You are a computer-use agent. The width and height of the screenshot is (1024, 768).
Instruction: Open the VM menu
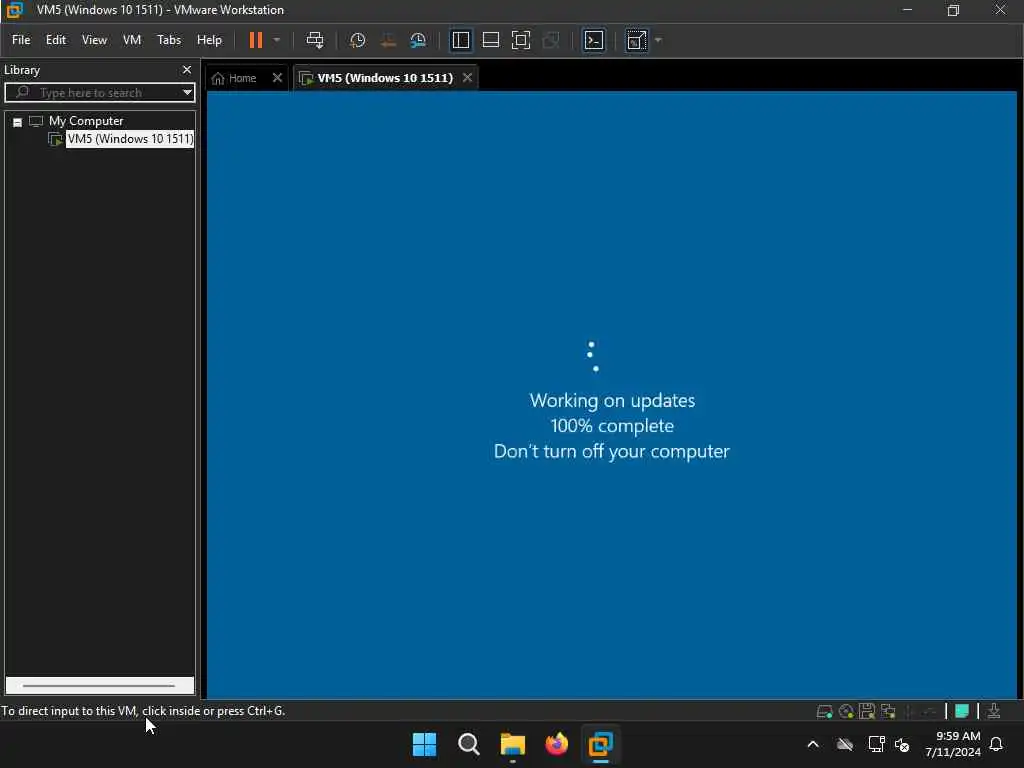(132, 40)
